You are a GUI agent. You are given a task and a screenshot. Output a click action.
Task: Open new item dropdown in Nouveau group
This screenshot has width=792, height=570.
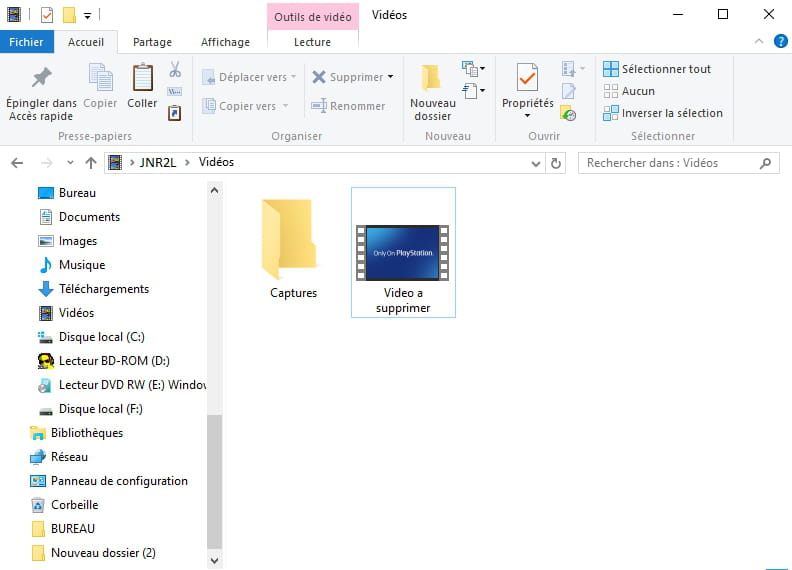(473, 68)
